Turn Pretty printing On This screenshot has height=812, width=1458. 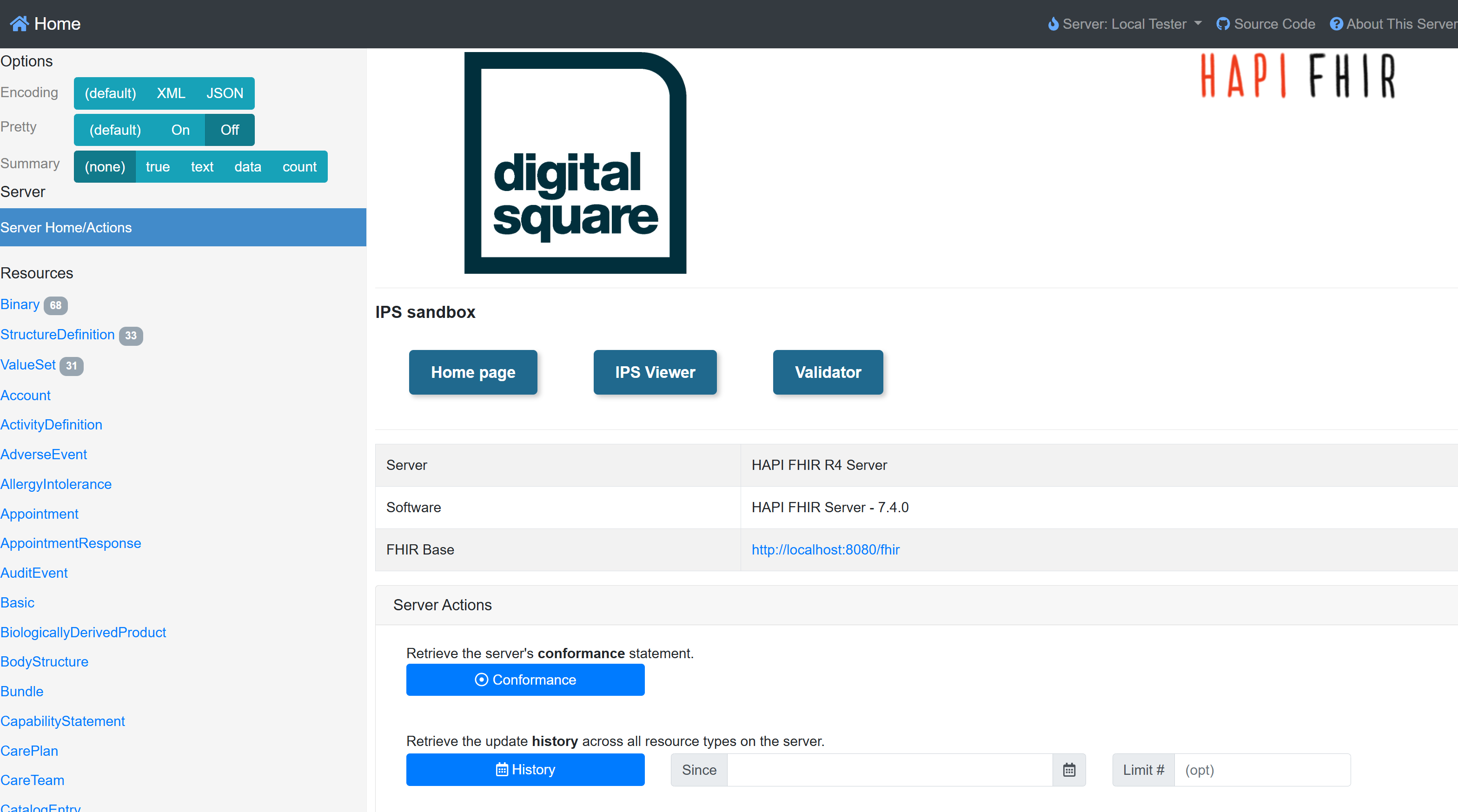[180, 130]
